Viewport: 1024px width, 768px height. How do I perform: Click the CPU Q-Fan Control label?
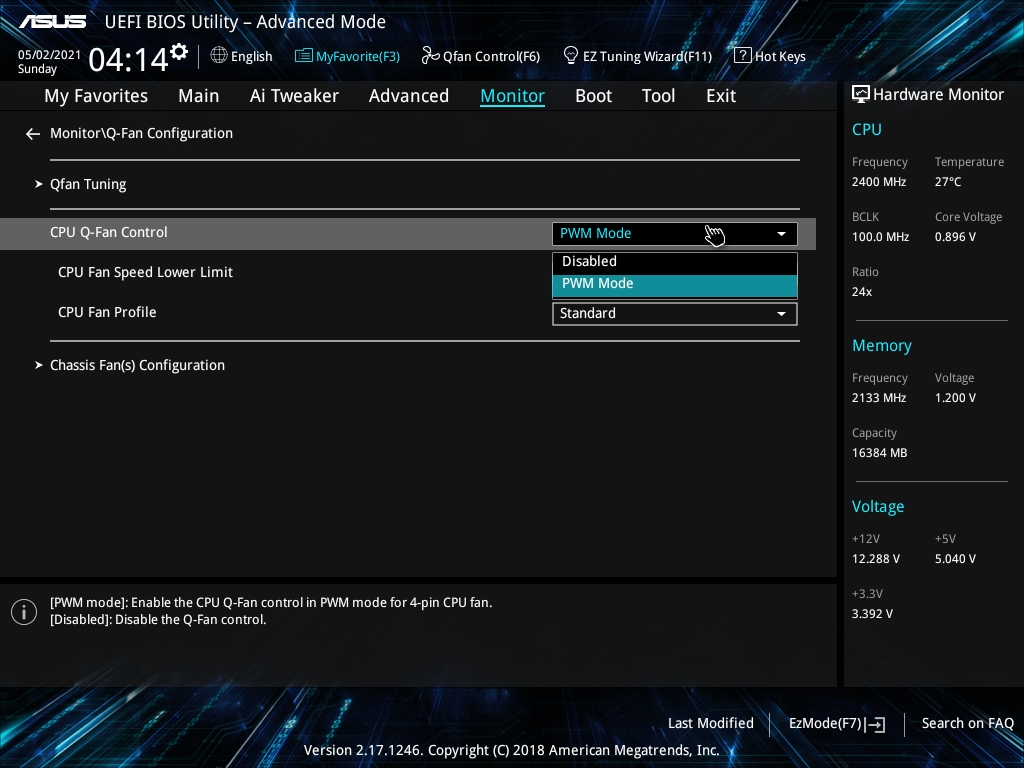pyautogui.click(x=108, y=232)
